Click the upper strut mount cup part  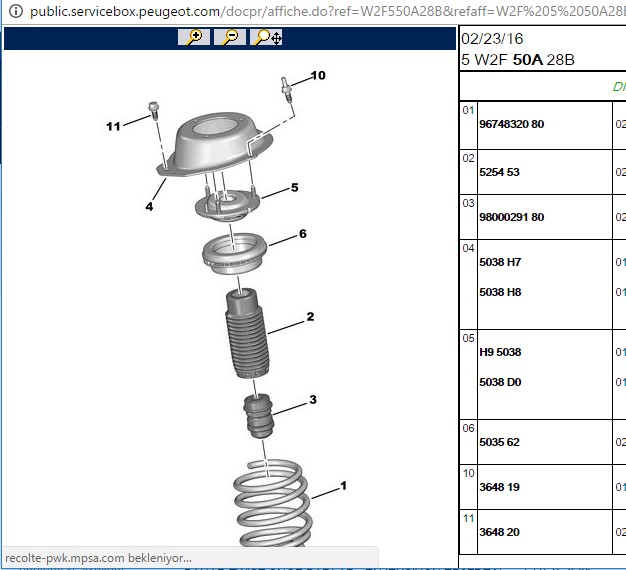point(215,144)
